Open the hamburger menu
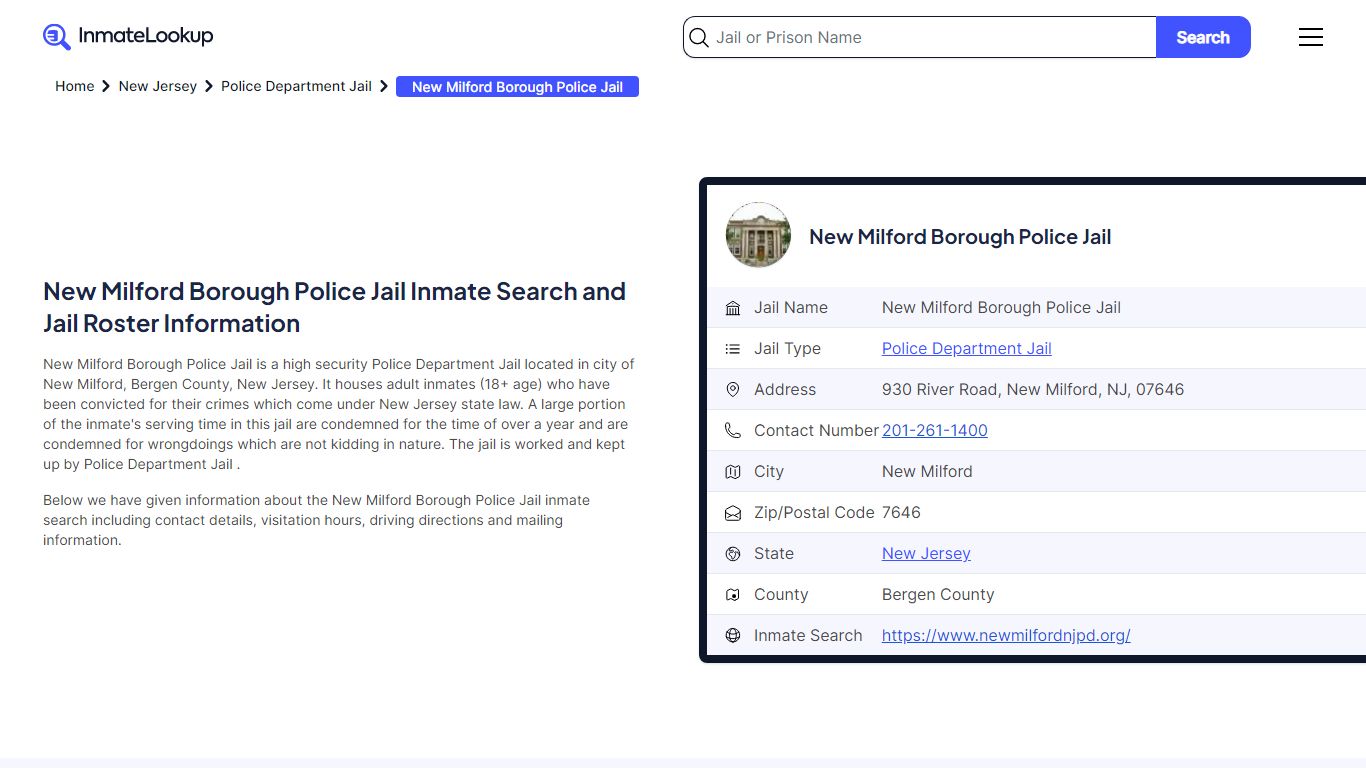1366x768 pixels. 1311,37
